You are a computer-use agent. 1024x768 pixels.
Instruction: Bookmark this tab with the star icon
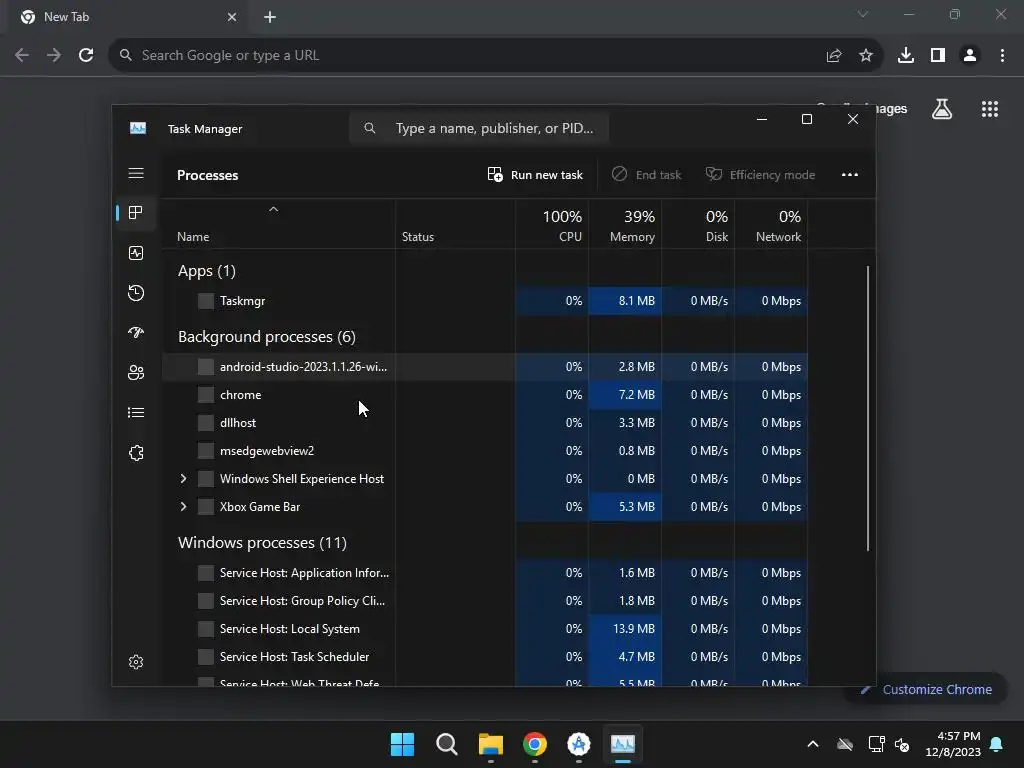coord(865,55)
